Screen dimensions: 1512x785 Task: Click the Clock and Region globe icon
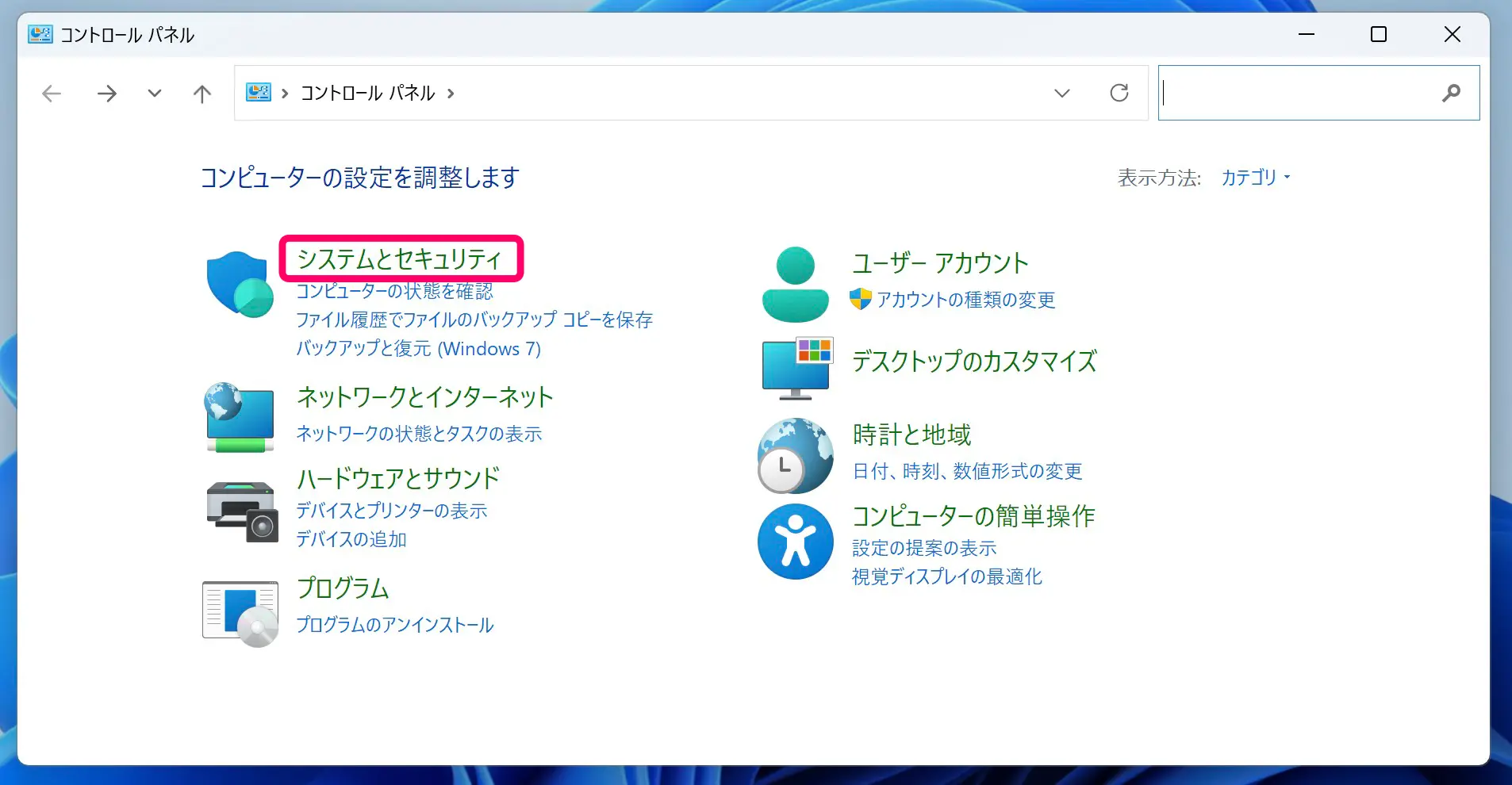pyautogui.click(x=795, y=455)
